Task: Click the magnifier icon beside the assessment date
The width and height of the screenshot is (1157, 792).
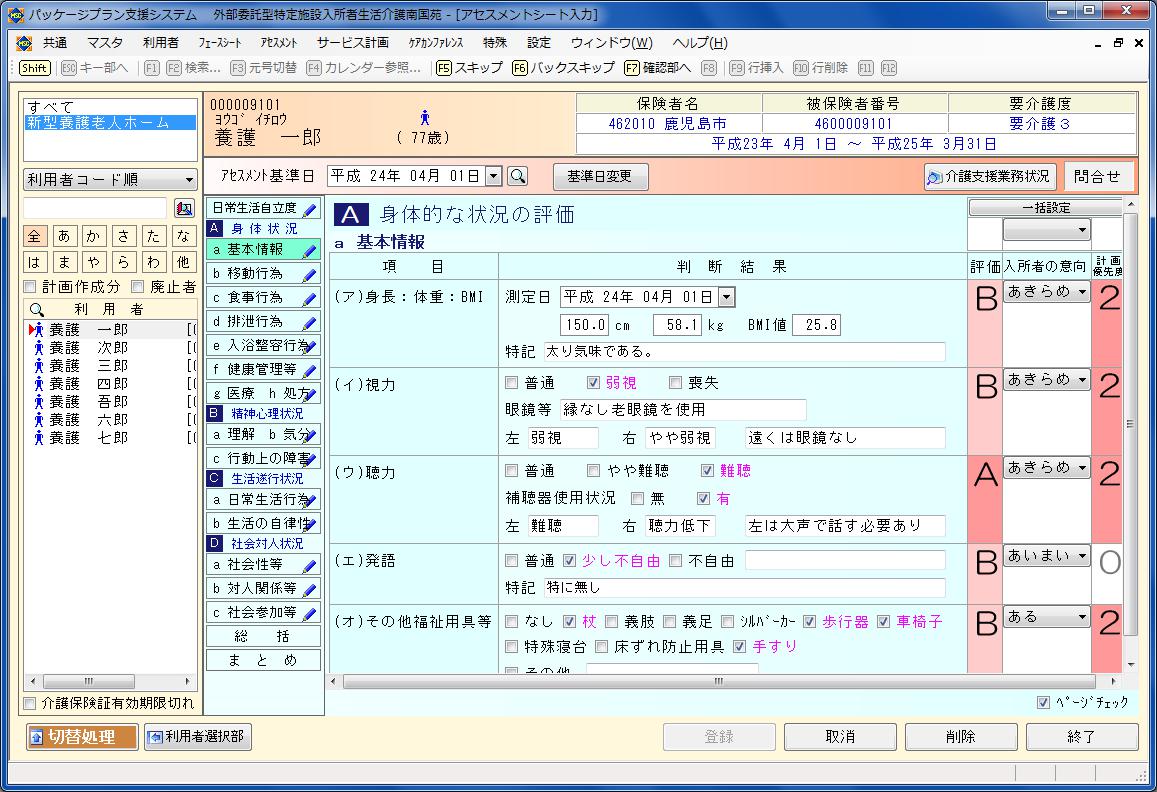Action: click(518, 176)
